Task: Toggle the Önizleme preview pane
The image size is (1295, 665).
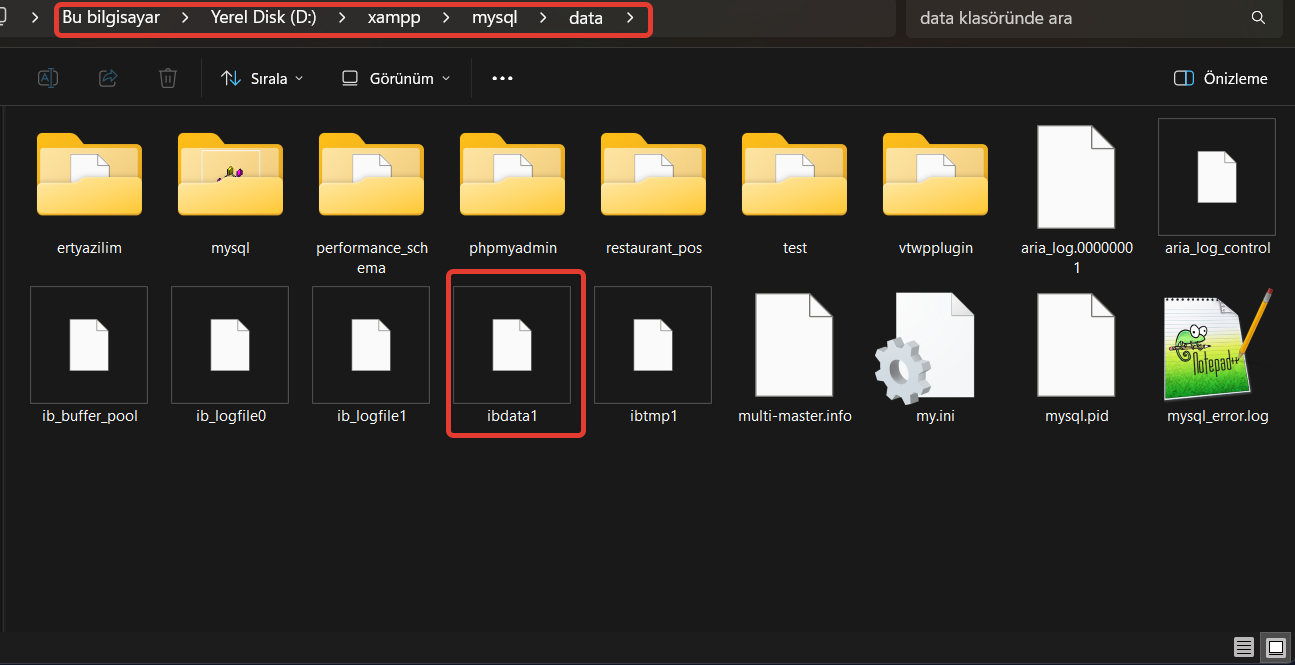Action: click(1220, 78)
